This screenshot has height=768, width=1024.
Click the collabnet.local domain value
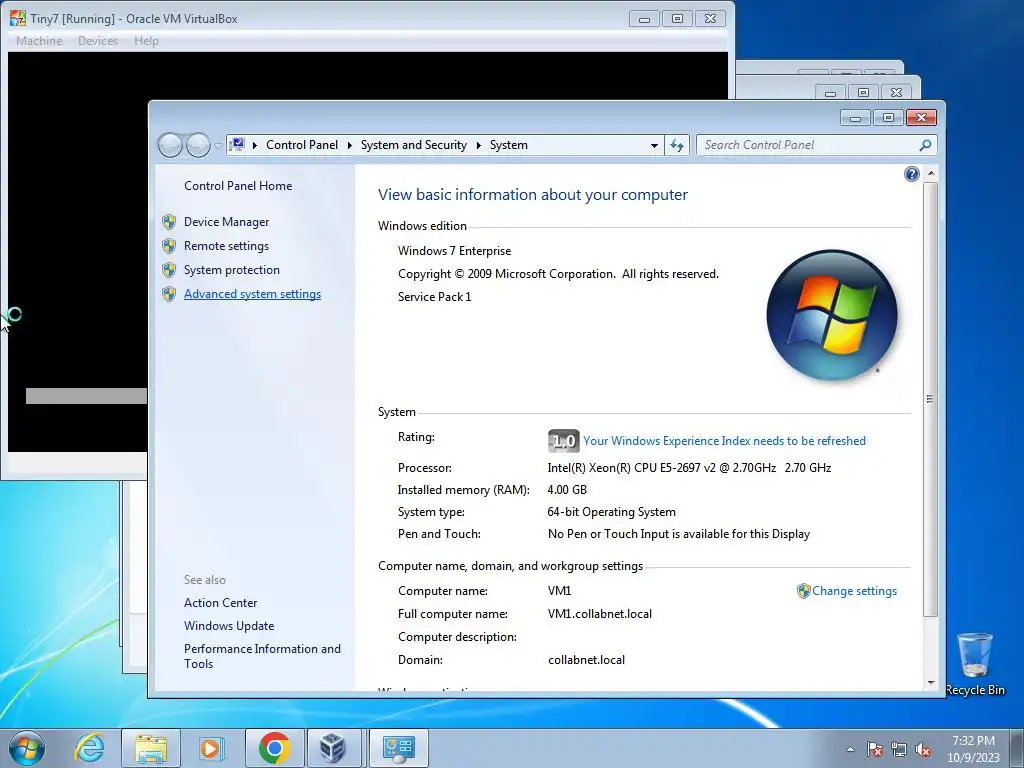586,660
